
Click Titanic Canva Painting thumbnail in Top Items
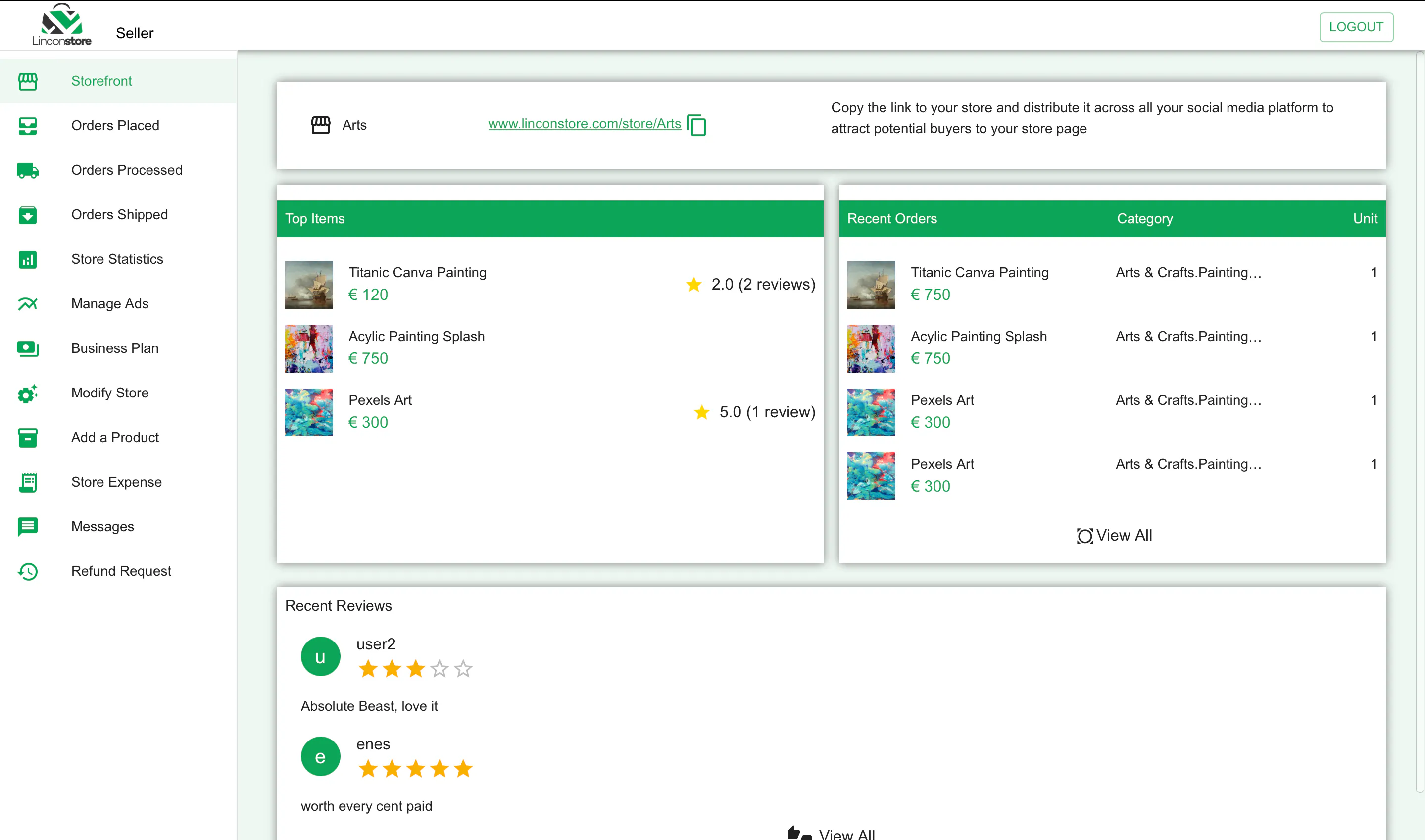308,285
